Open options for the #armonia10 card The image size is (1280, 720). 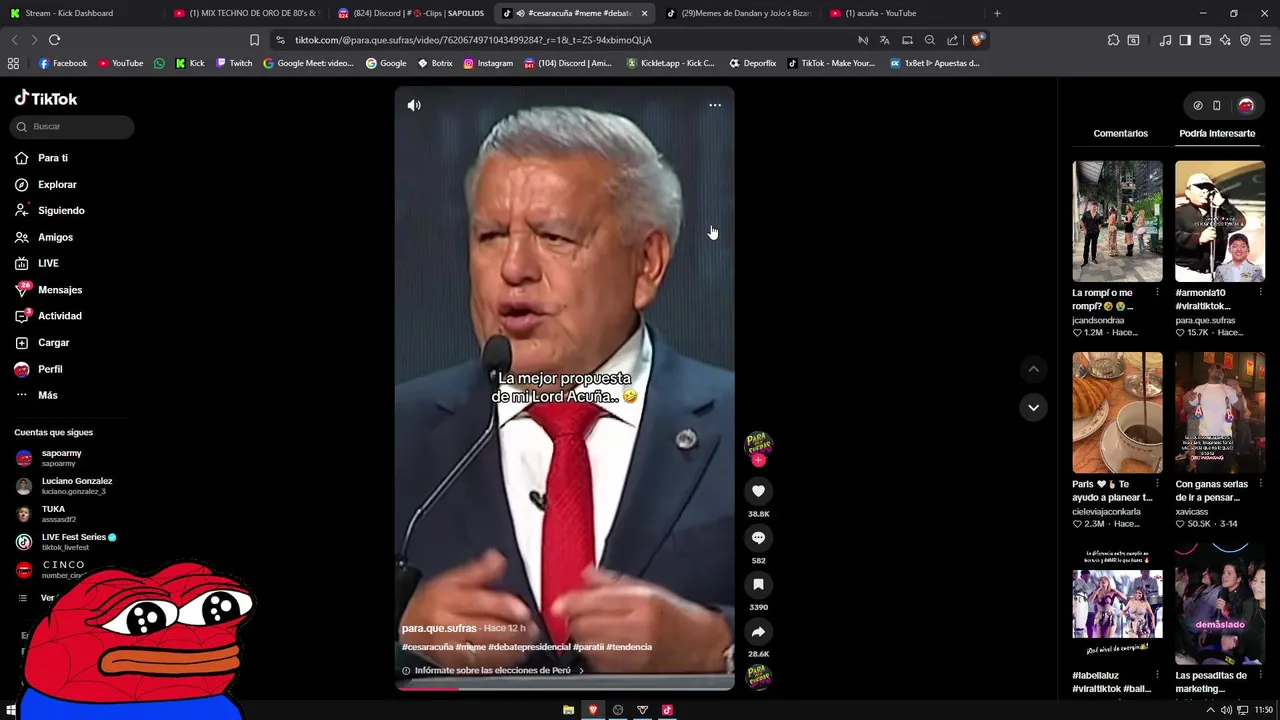click(1260, 293)
